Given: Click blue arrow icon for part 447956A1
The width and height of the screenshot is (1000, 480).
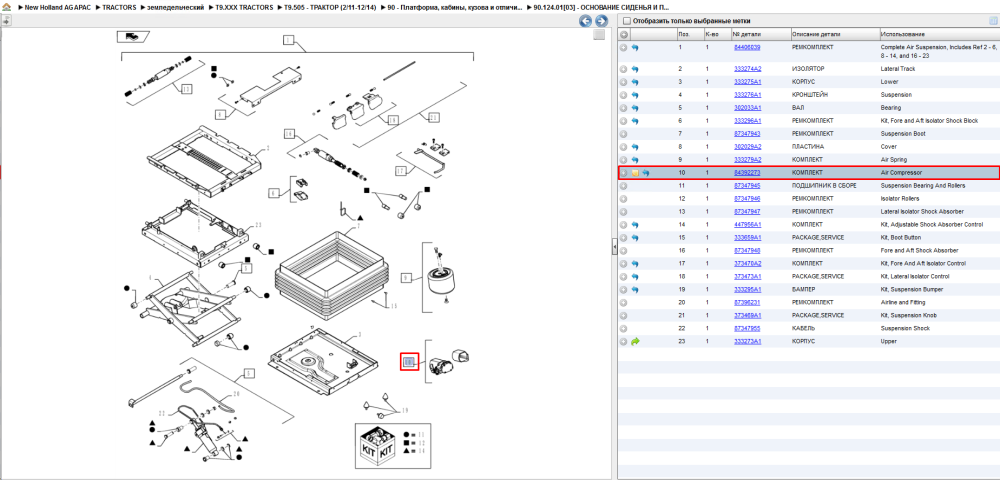Looking at the screenshot, I should point(635,225).
